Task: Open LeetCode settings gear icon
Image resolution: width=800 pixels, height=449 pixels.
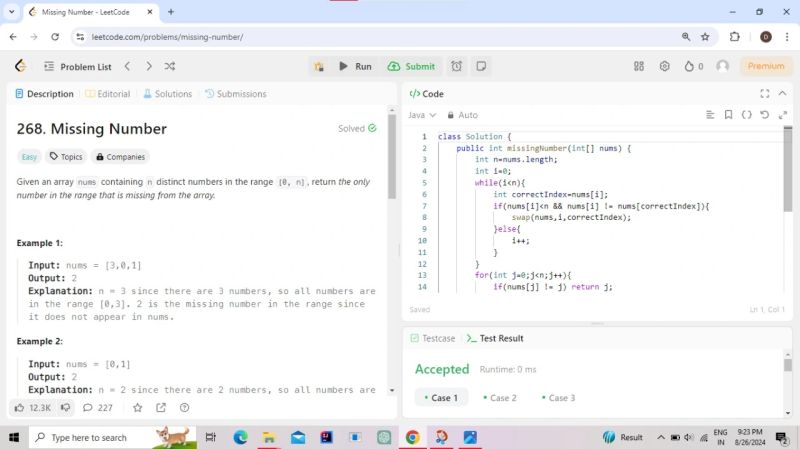Action: tap(664, 66)
